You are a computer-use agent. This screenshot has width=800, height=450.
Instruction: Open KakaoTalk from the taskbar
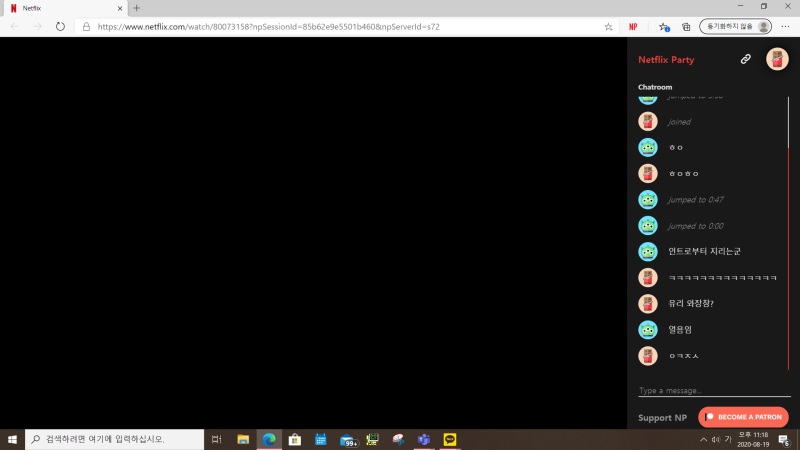click(449, 439)
